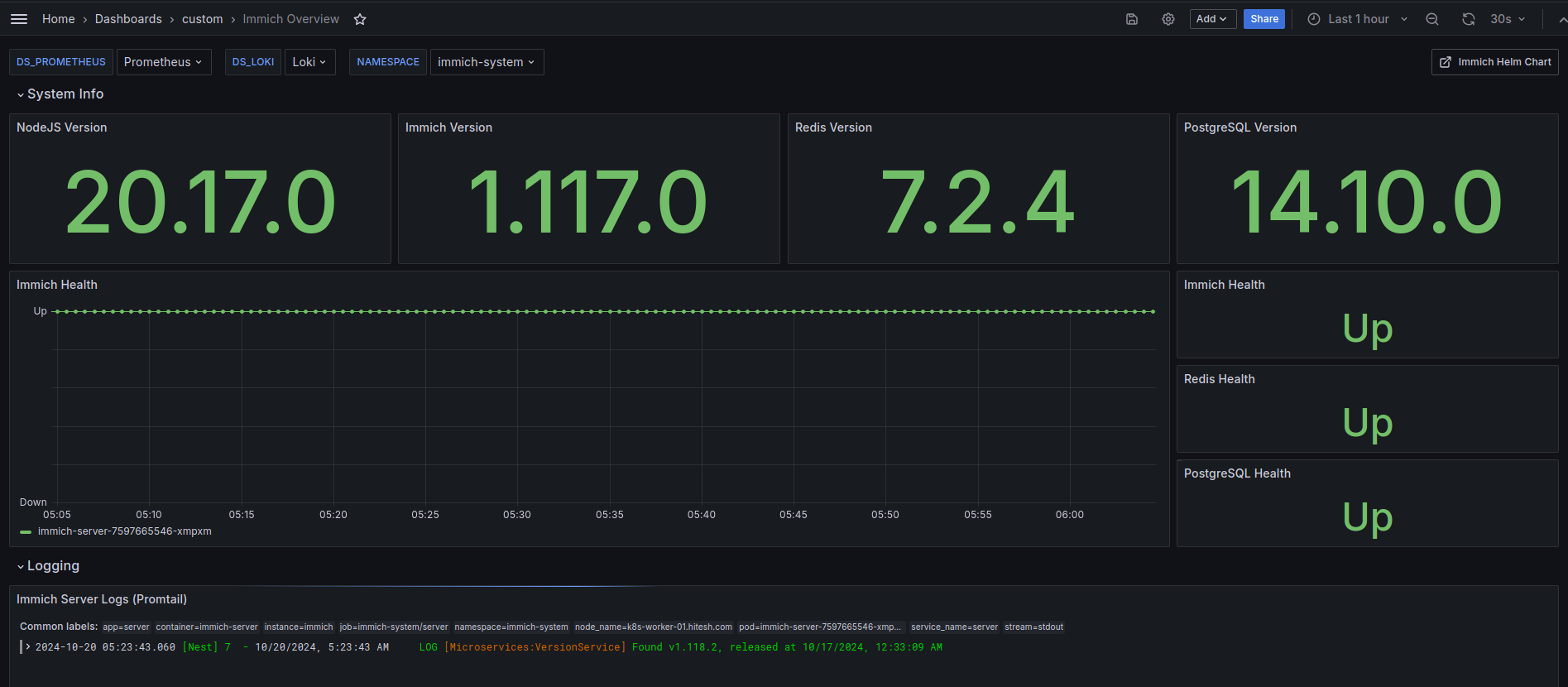Screen dimensions: 1568x687
Task: Collapse the System Info row
Action: 60,94
